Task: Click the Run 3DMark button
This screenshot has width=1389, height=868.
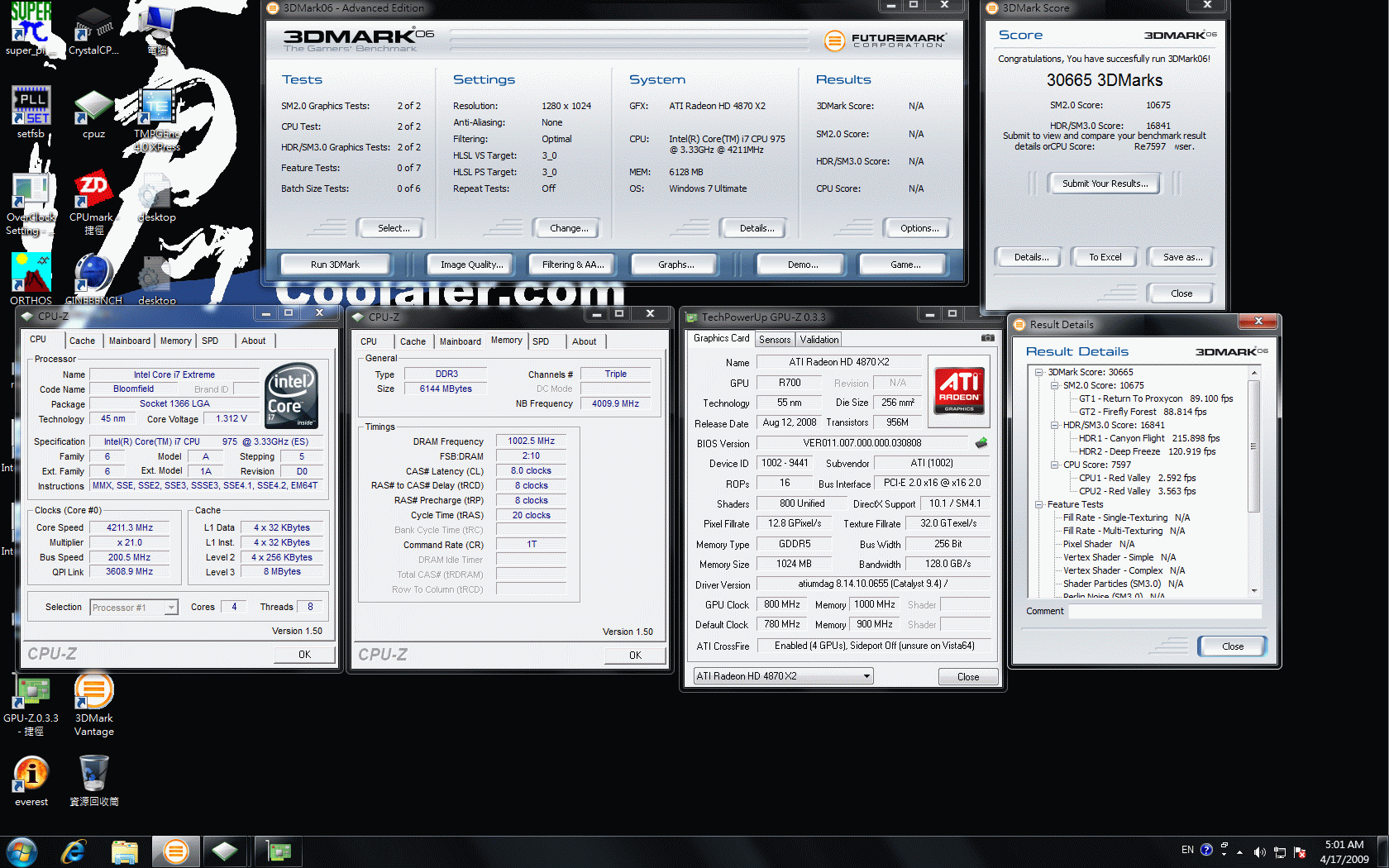Action: coord(335,265)
